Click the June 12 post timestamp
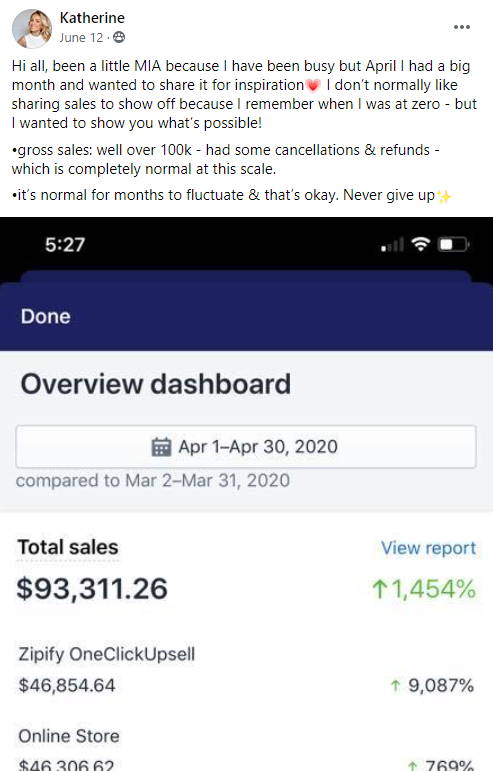Image resolution: width=493 pixels, height=771 pixels. pos(81,38)
